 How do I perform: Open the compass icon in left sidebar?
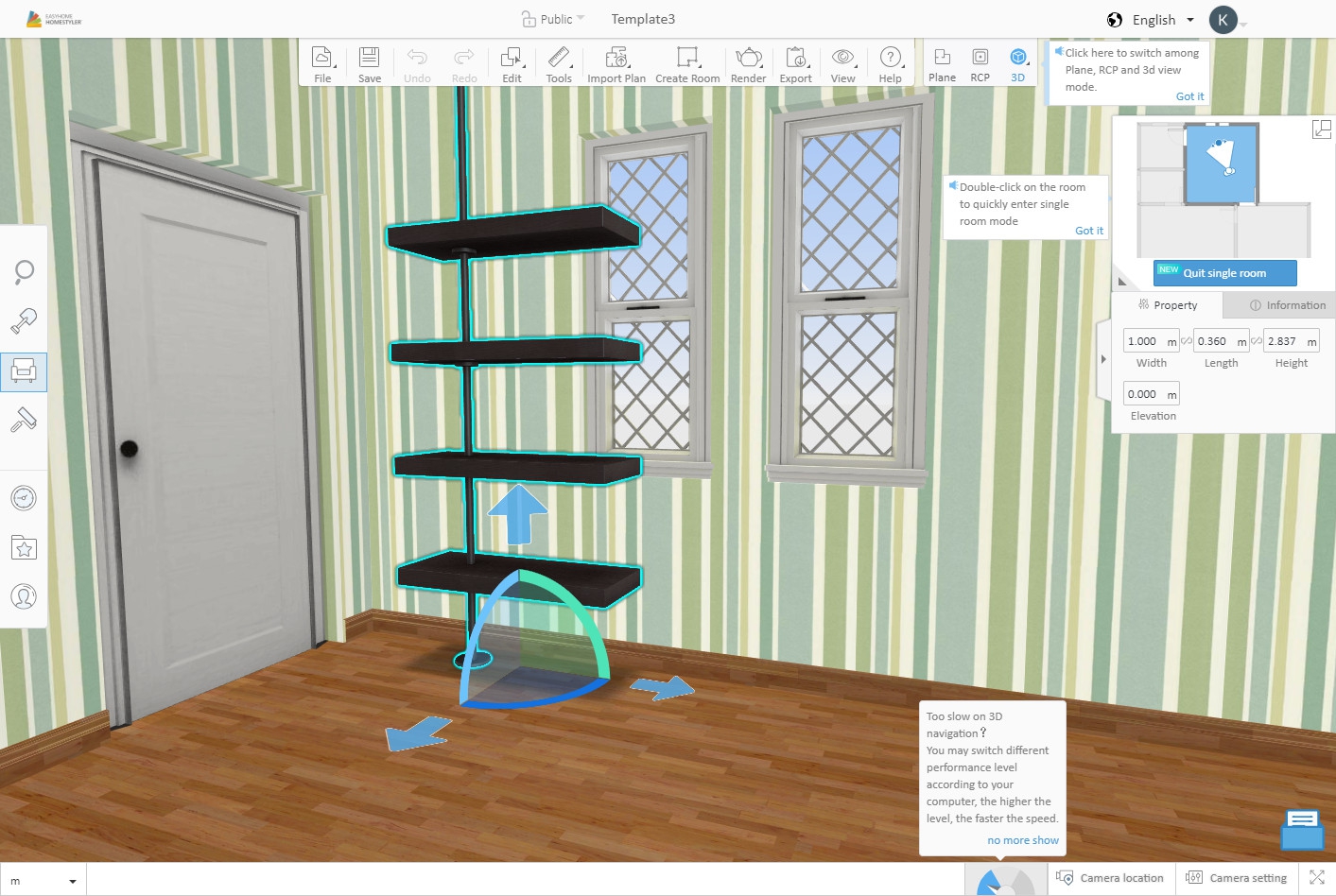point(24,497)
